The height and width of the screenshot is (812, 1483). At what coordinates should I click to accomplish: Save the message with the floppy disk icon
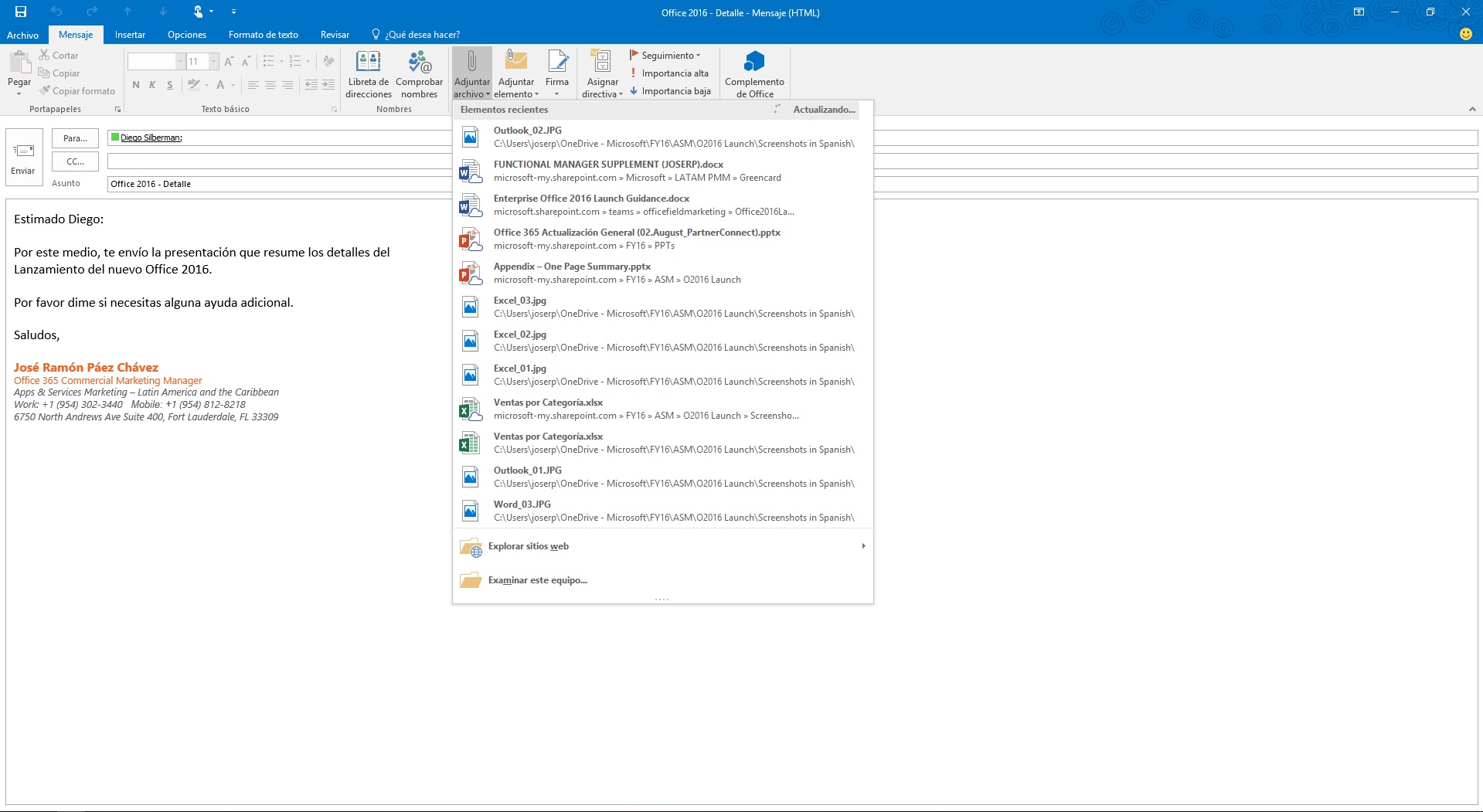(21, 12)
